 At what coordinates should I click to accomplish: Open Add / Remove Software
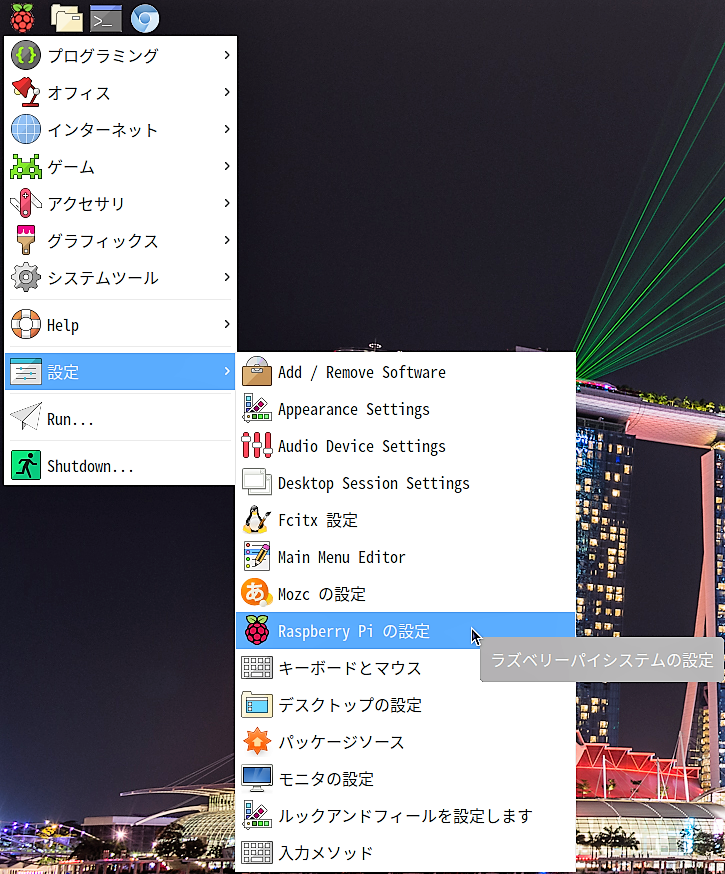tap(406, 372)
